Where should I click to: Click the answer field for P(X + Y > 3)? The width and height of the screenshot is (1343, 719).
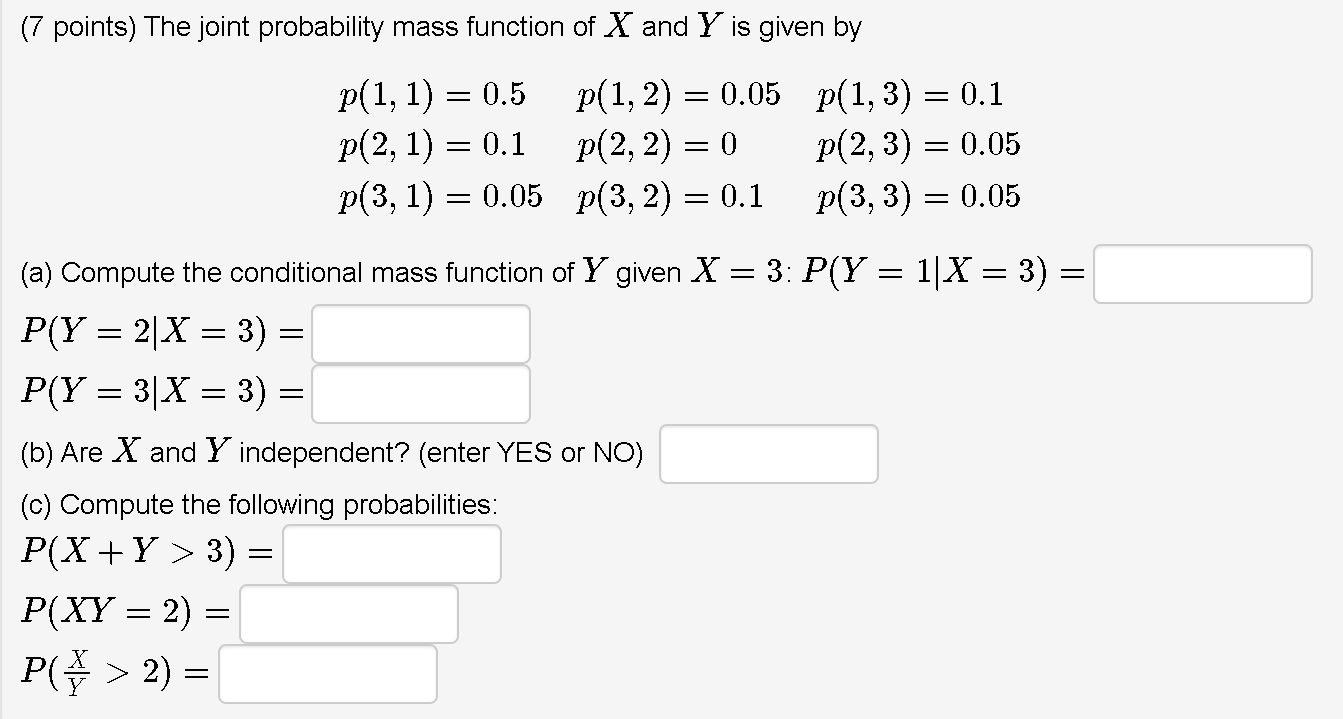pyautogui.click(x=392, y=553)
